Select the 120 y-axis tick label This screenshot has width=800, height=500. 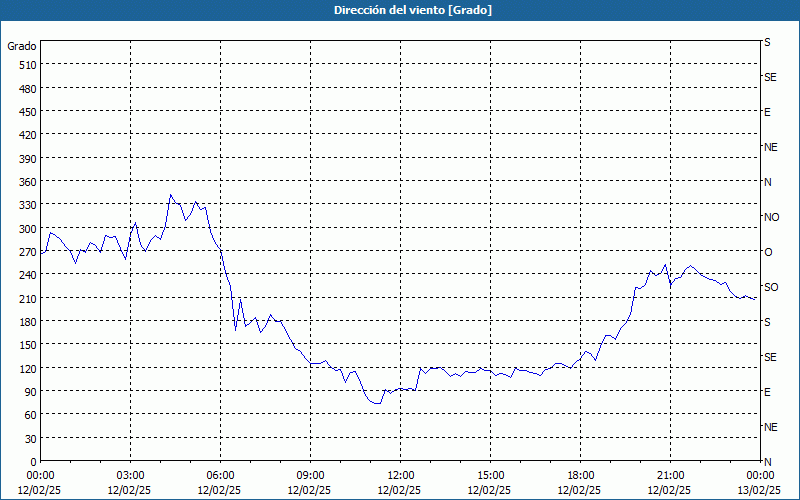coord(28,368)
